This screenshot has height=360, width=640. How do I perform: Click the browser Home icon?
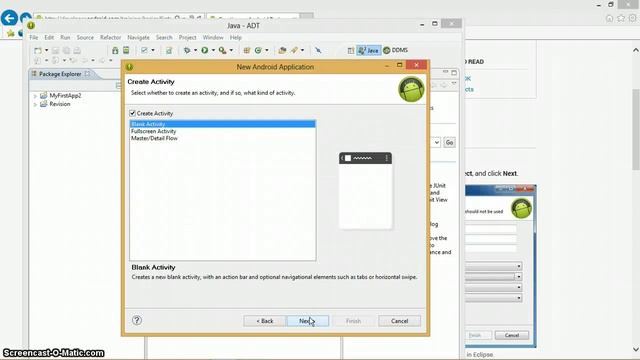[609, 18]
